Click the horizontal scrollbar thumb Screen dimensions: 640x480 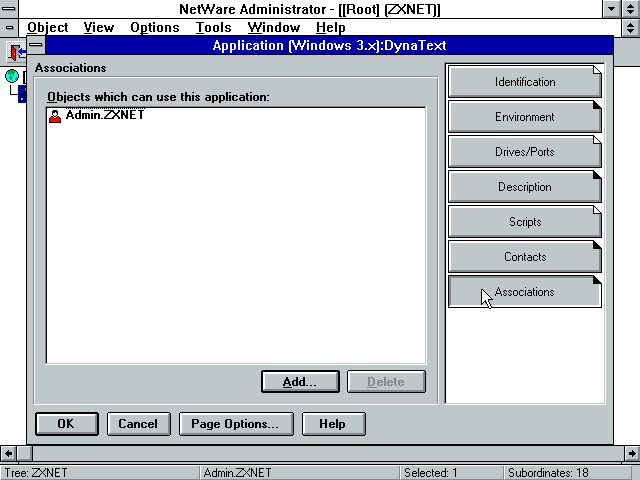tap(24, 453)
